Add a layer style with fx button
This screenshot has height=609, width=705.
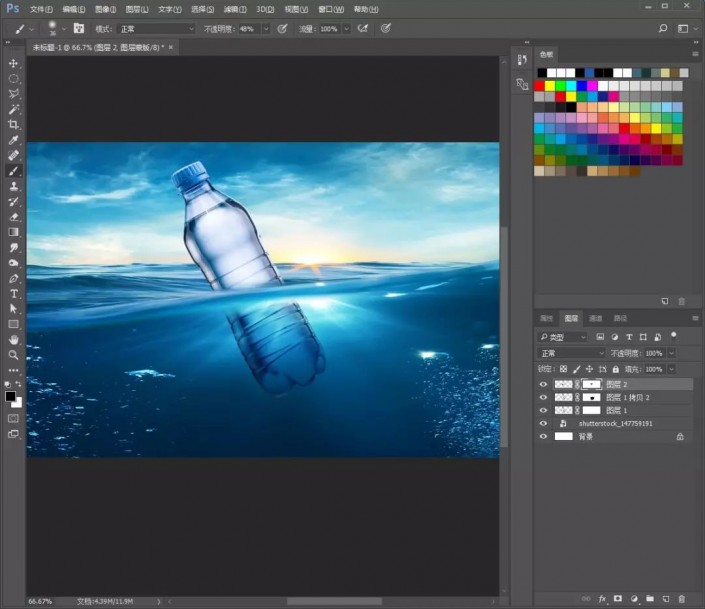(x=602, y=599)
